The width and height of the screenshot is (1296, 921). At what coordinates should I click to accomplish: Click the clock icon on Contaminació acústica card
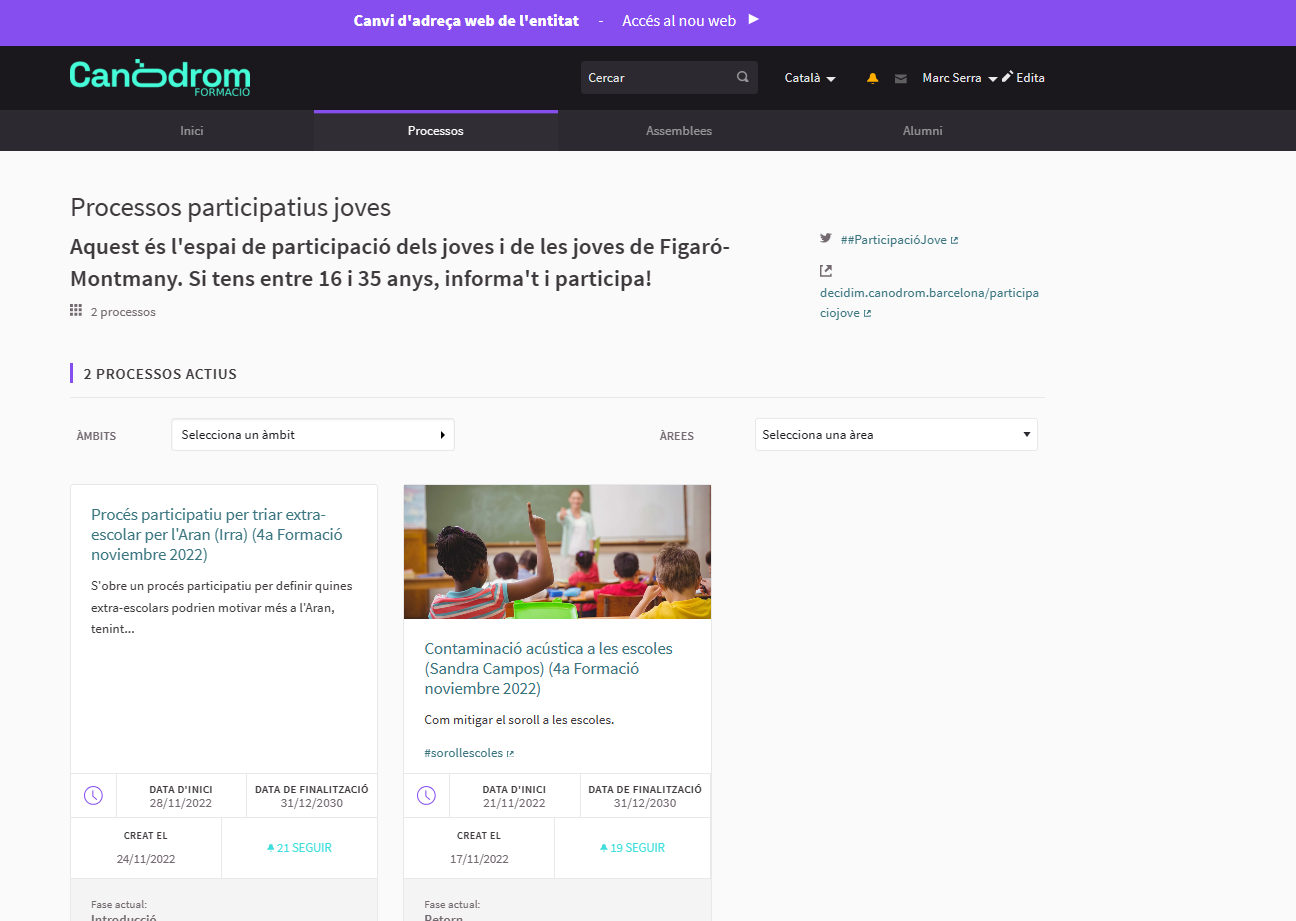click(x=426, y=795)
